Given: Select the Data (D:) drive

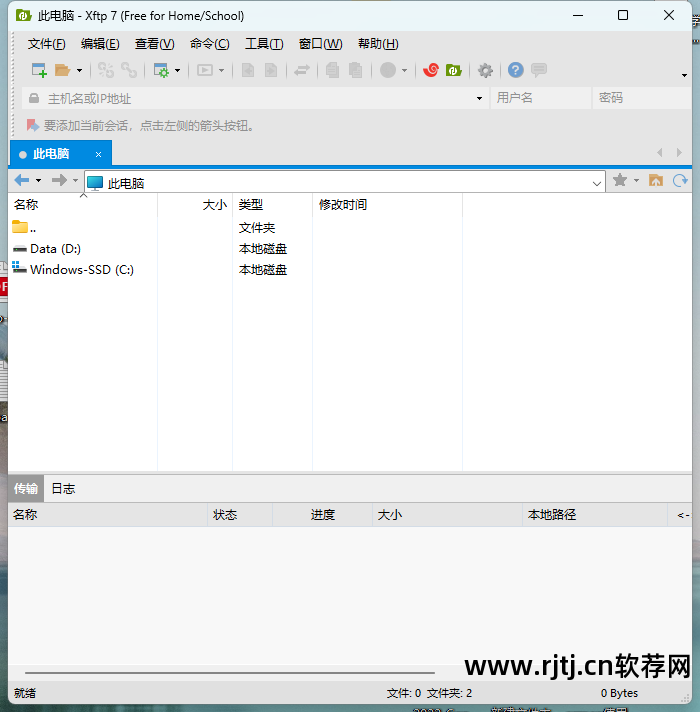Looking at the screenshot, I should click(x=235, y=249).
